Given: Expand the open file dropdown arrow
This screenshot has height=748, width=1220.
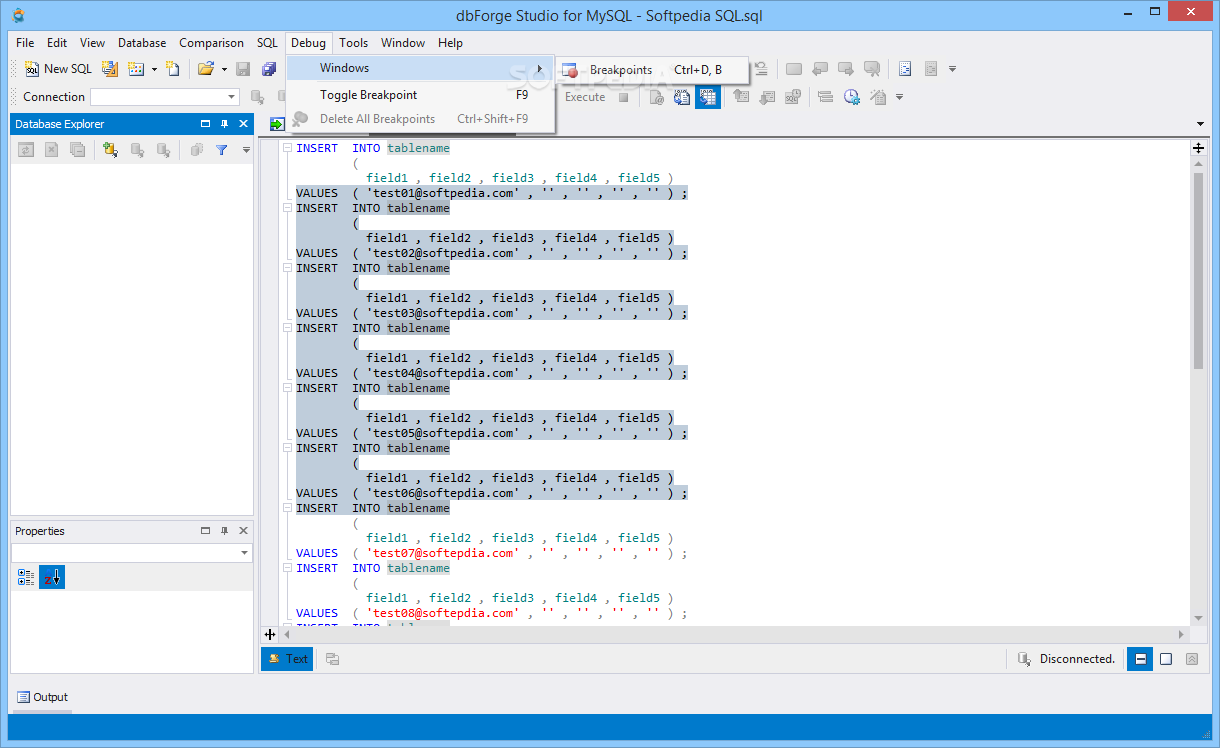Looking at the screenshot, I should pos(224,69).
